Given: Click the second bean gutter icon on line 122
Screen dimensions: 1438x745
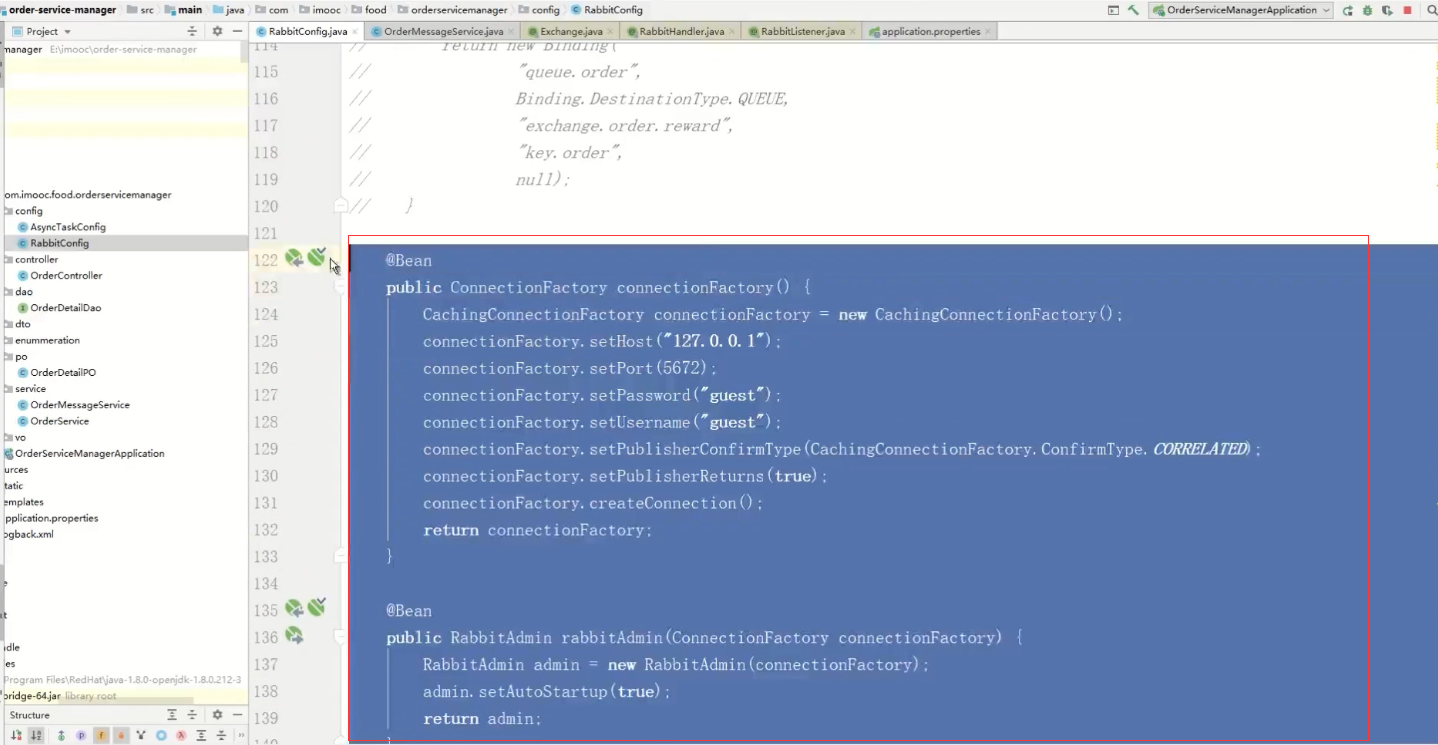Looking at the screenshot, I should [317, 258].
